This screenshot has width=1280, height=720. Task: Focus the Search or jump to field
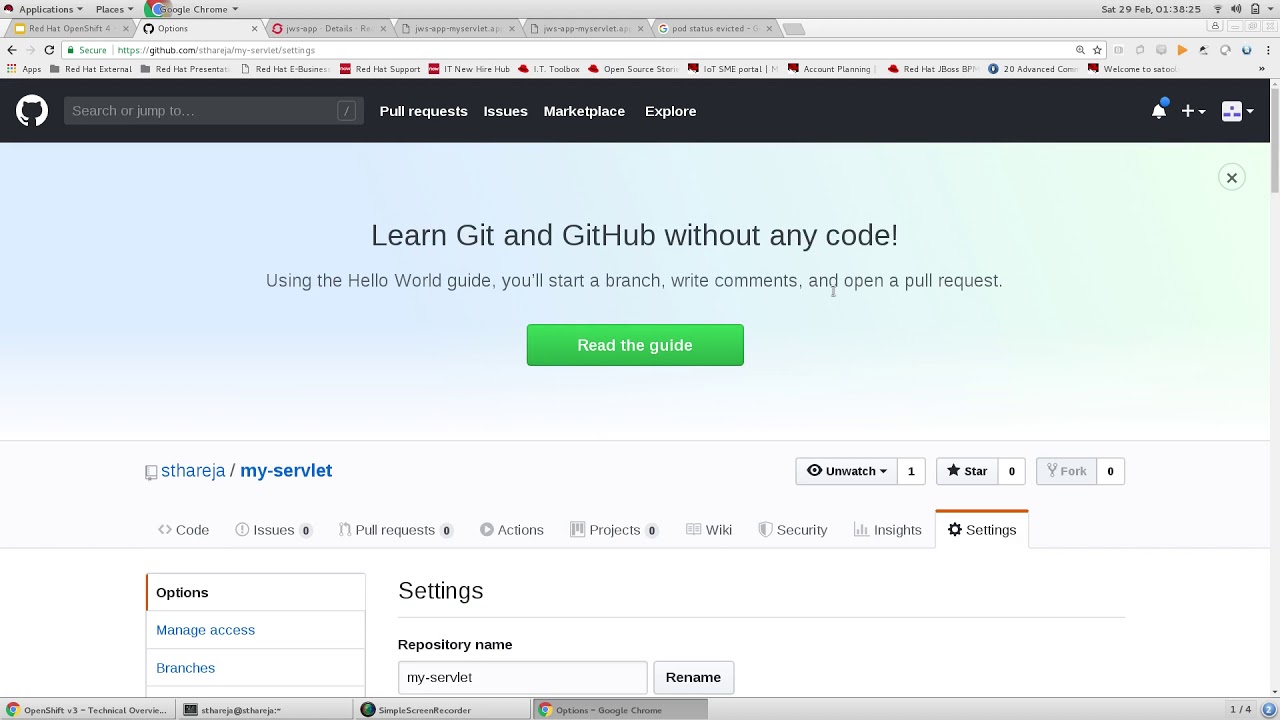point(213,111)
